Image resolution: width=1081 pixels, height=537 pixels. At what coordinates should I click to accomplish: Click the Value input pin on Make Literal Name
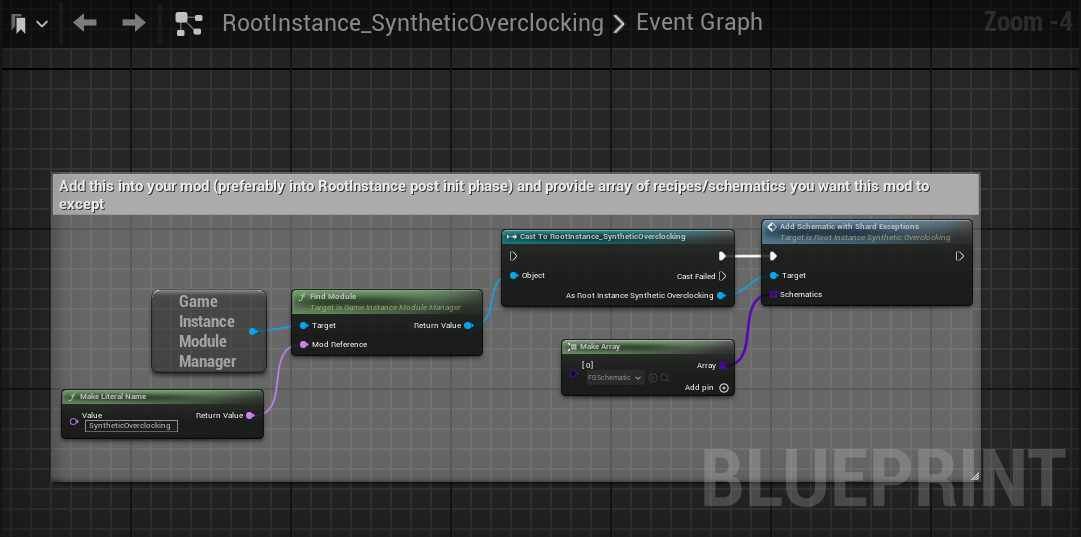(74, 421)
